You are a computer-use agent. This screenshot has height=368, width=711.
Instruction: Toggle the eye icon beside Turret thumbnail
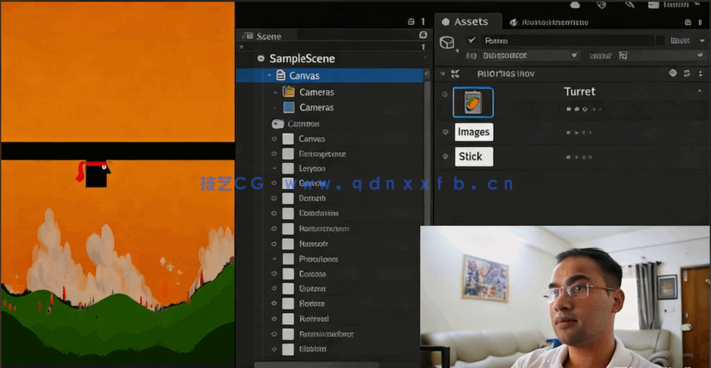point(445,94)
